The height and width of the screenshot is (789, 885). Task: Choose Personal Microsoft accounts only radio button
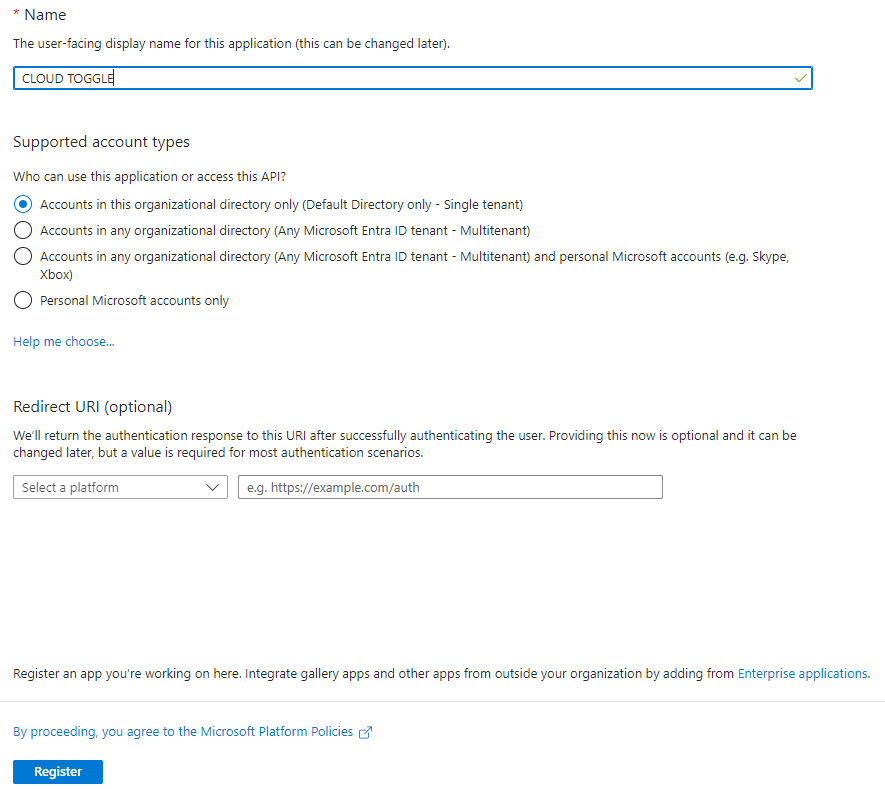click(x=22, y=300)
